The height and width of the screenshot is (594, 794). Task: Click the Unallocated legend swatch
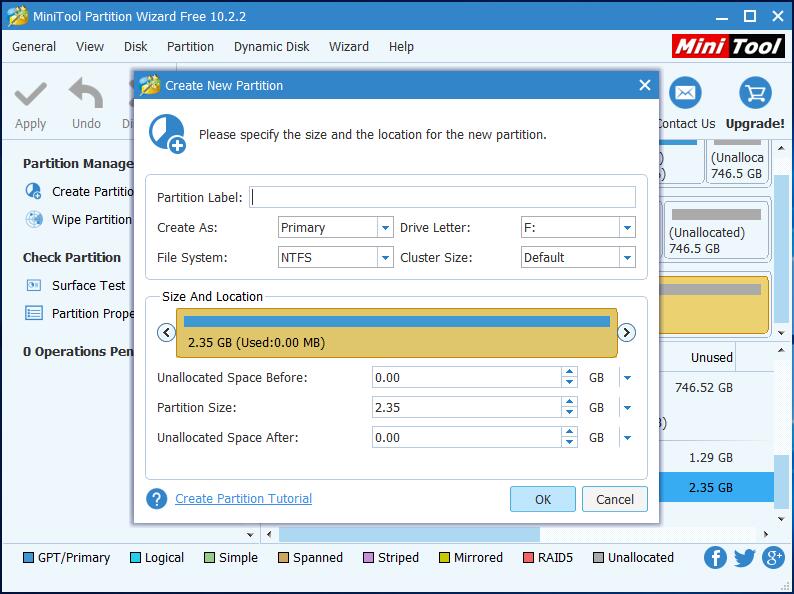pyautogui.click(x=599, y=558)
